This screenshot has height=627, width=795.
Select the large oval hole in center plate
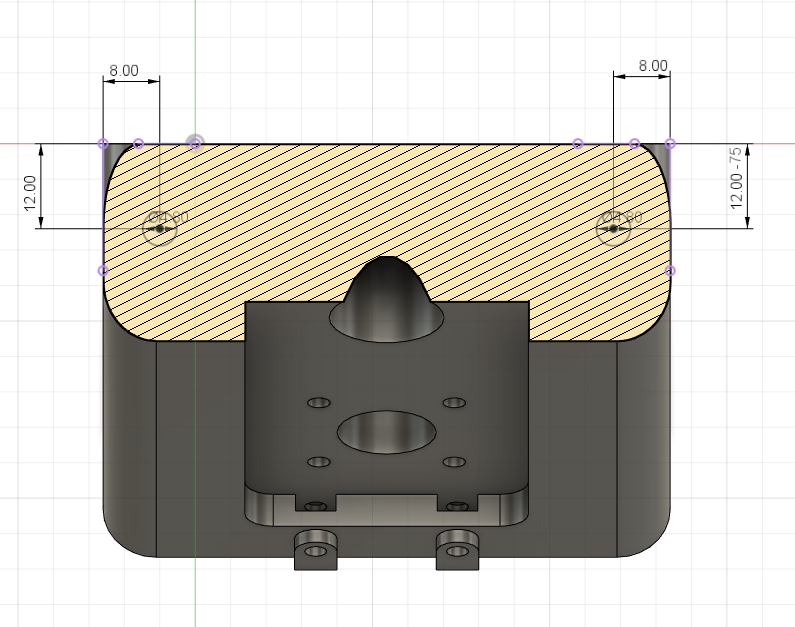point(387,432)
